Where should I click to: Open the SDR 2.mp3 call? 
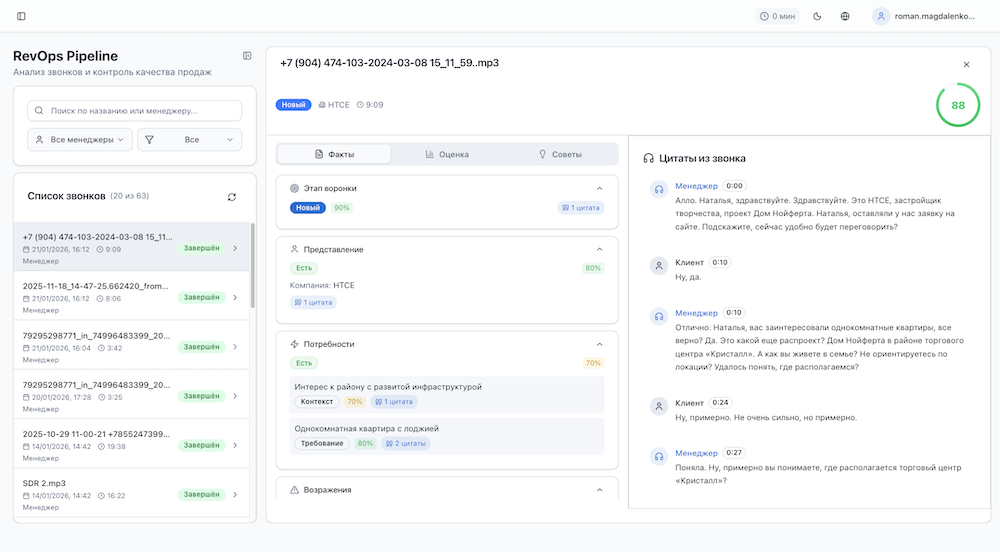click(x=130, y=494)
